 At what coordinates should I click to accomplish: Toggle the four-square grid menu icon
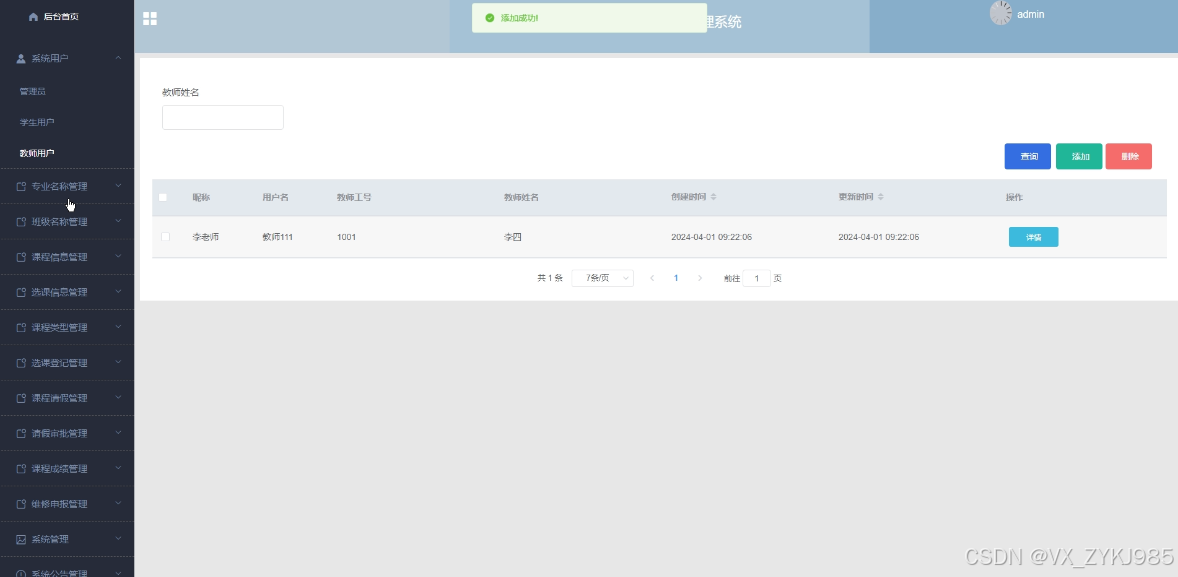coord(150,19)
